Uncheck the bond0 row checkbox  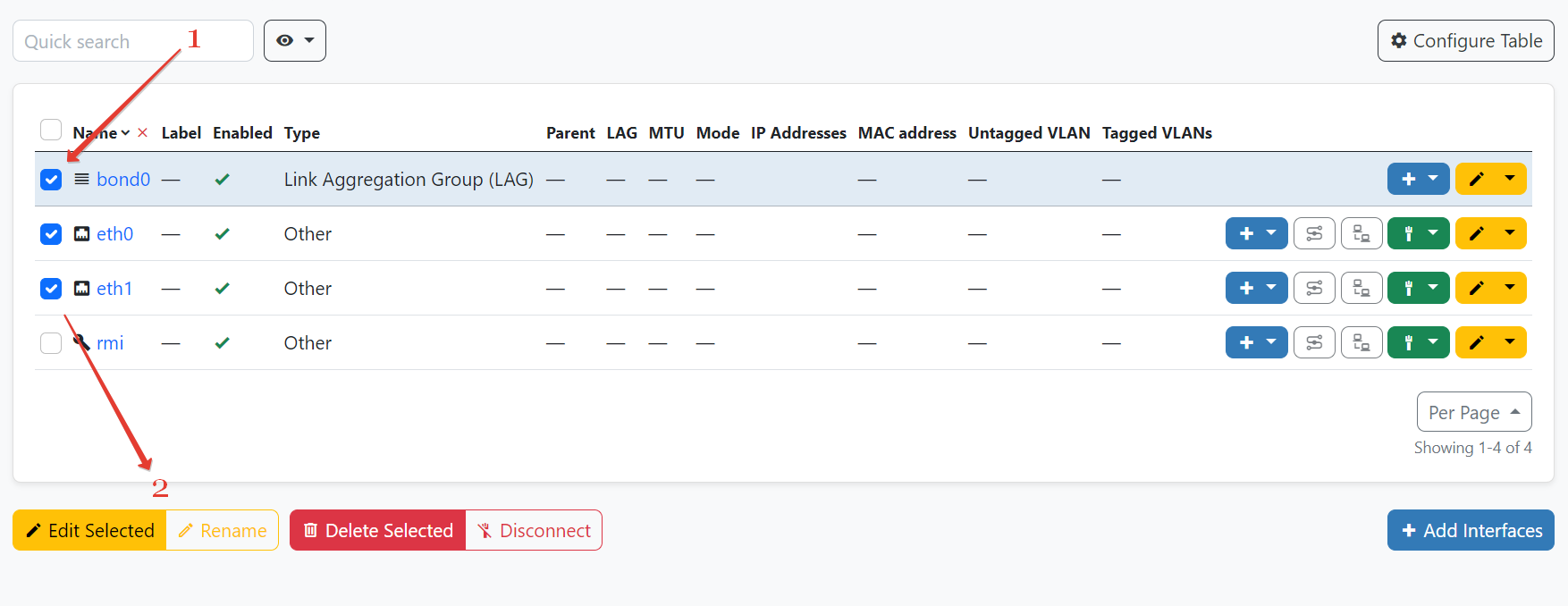51,180
